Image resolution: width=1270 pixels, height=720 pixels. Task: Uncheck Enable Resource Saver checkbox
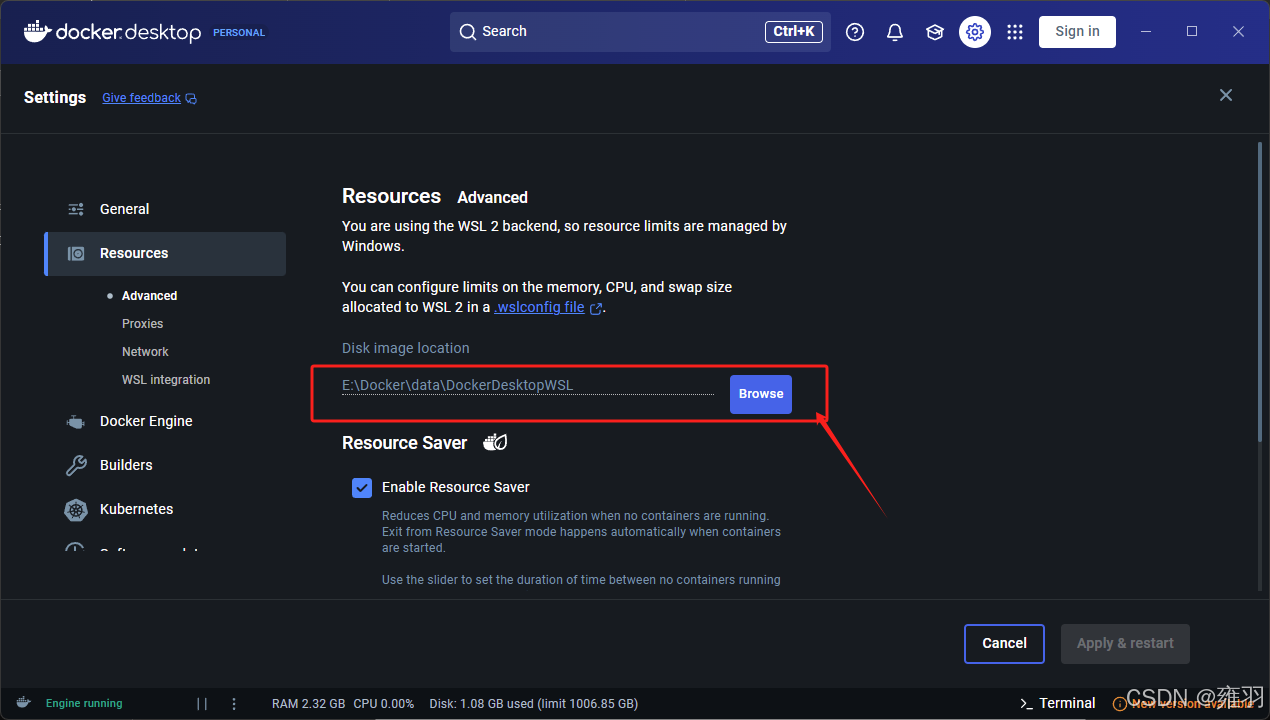(362, 487)
